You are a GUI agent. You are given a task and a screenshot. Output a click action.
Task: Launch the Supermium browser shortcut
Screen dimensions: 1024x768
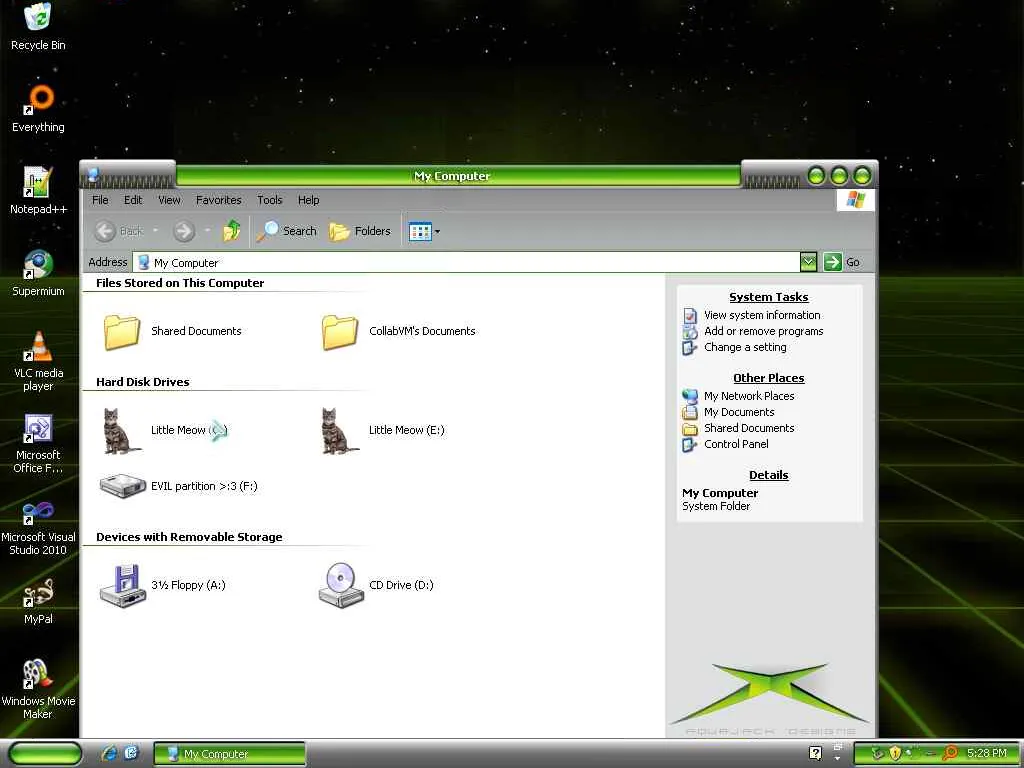tap(38, 273)
